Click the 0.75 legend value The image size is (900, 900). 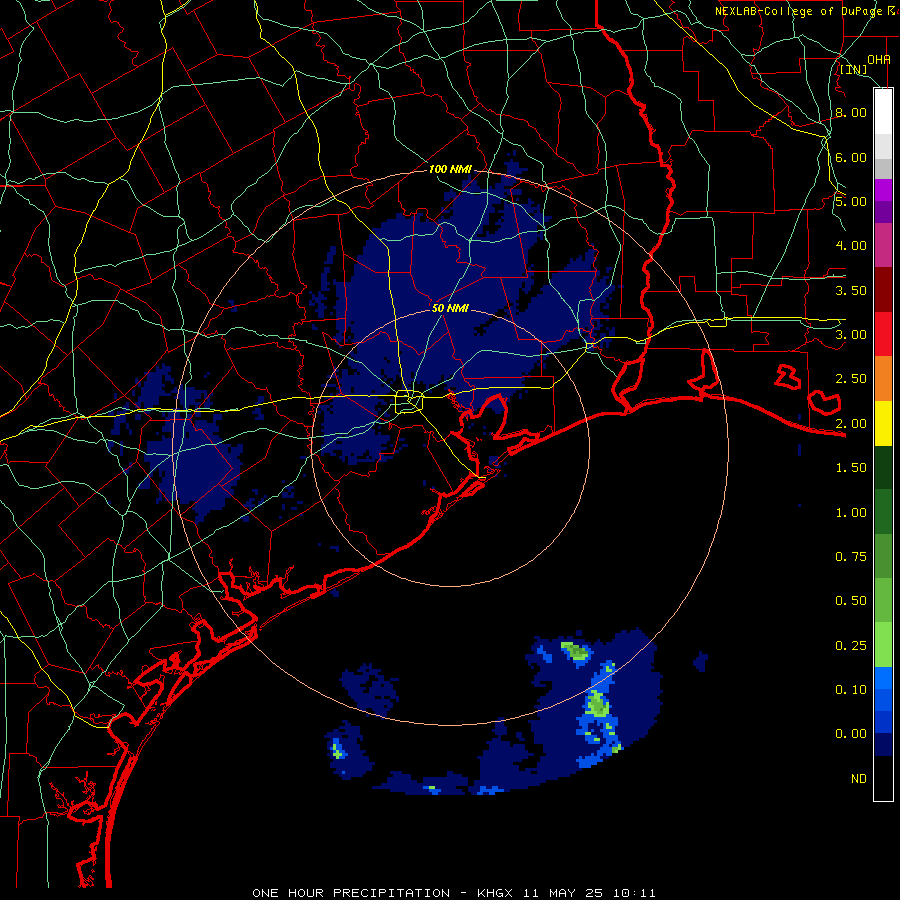tap(851, 557)
